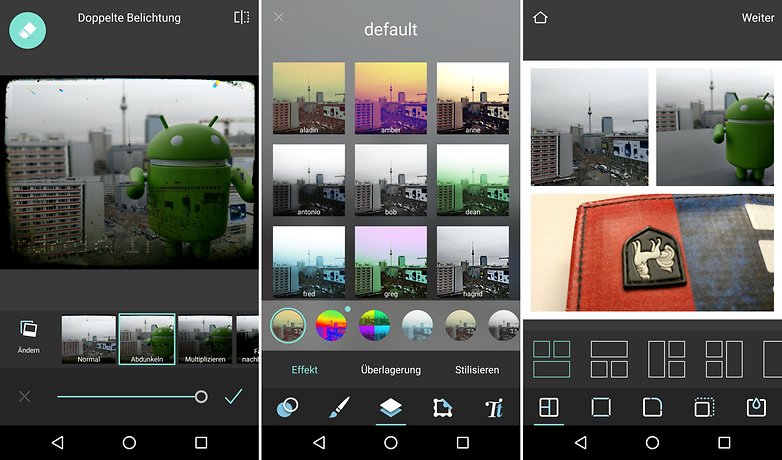Select the red wallet collage photo
Image resolution: width=782 pixels, height=460 pixels.
click(x=652, y=252)
